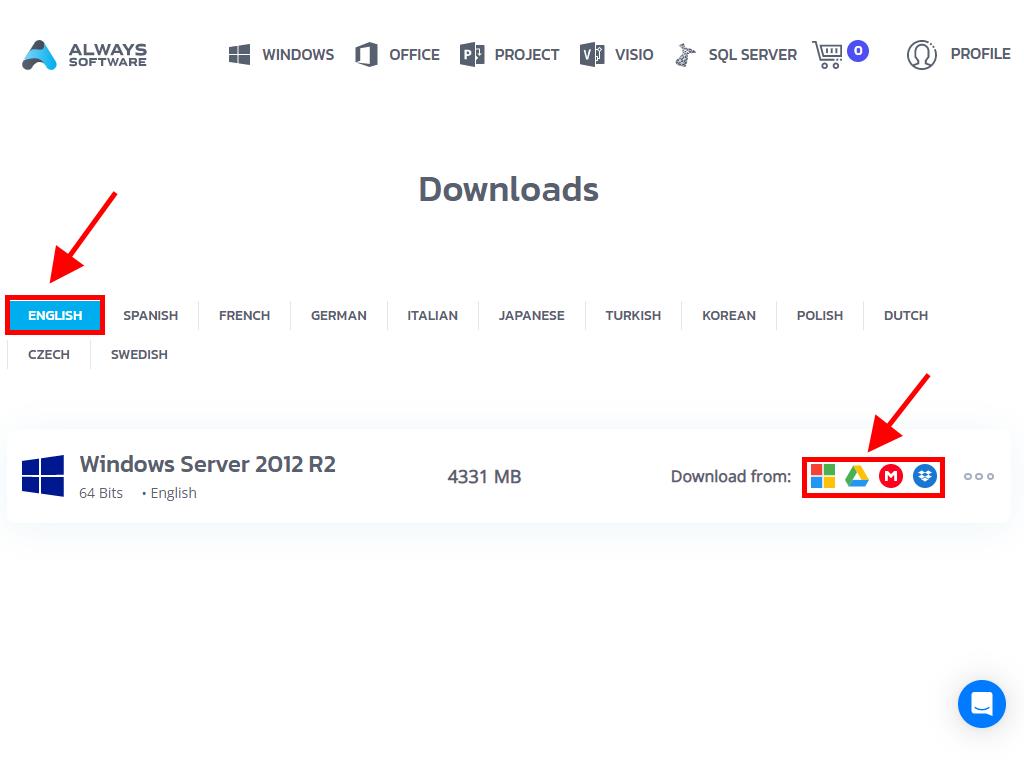1024x768 pixels.
Task: Click the cart item count badge
Action: (858, 51)
